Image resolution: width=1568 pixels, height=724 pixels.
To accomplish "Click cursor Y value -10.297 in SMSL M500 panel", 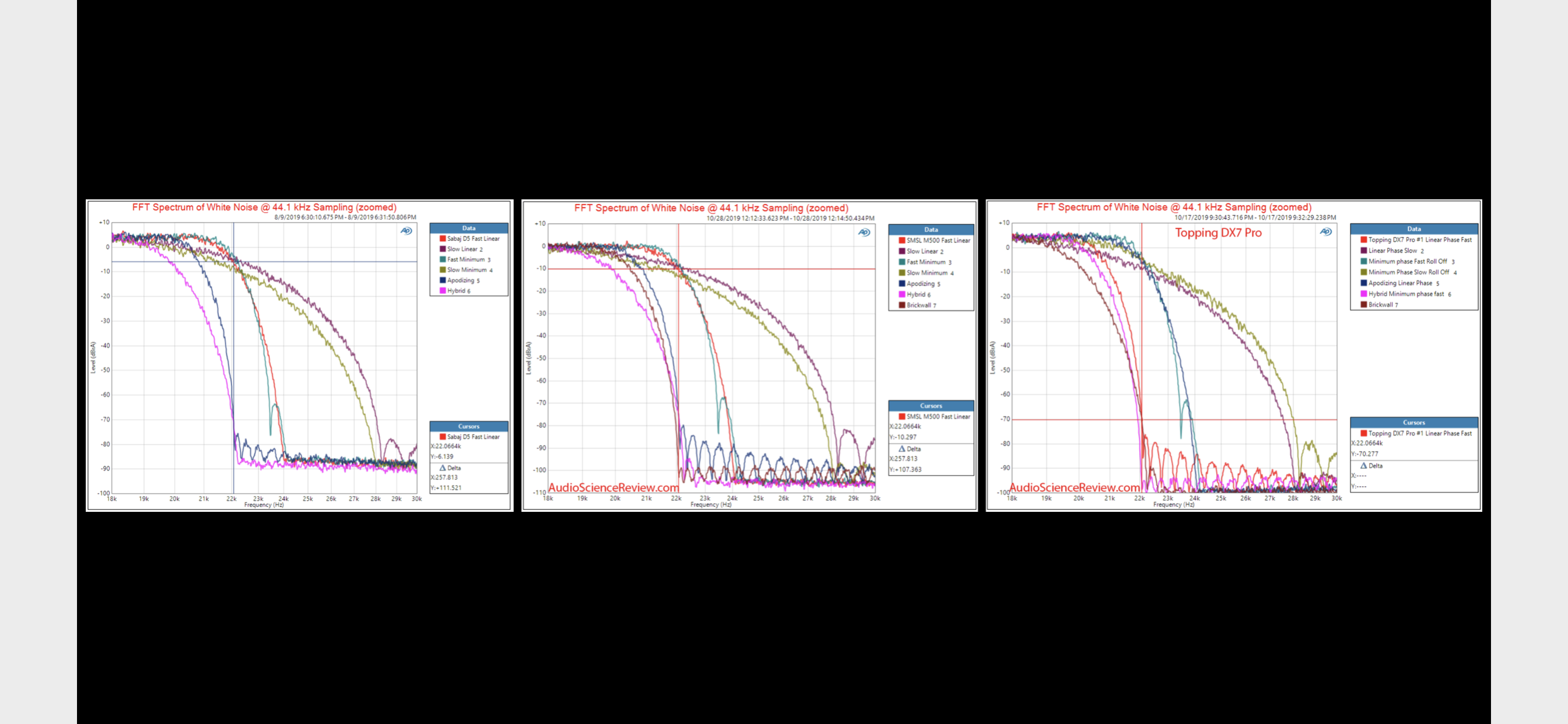I will pos(904,437).
